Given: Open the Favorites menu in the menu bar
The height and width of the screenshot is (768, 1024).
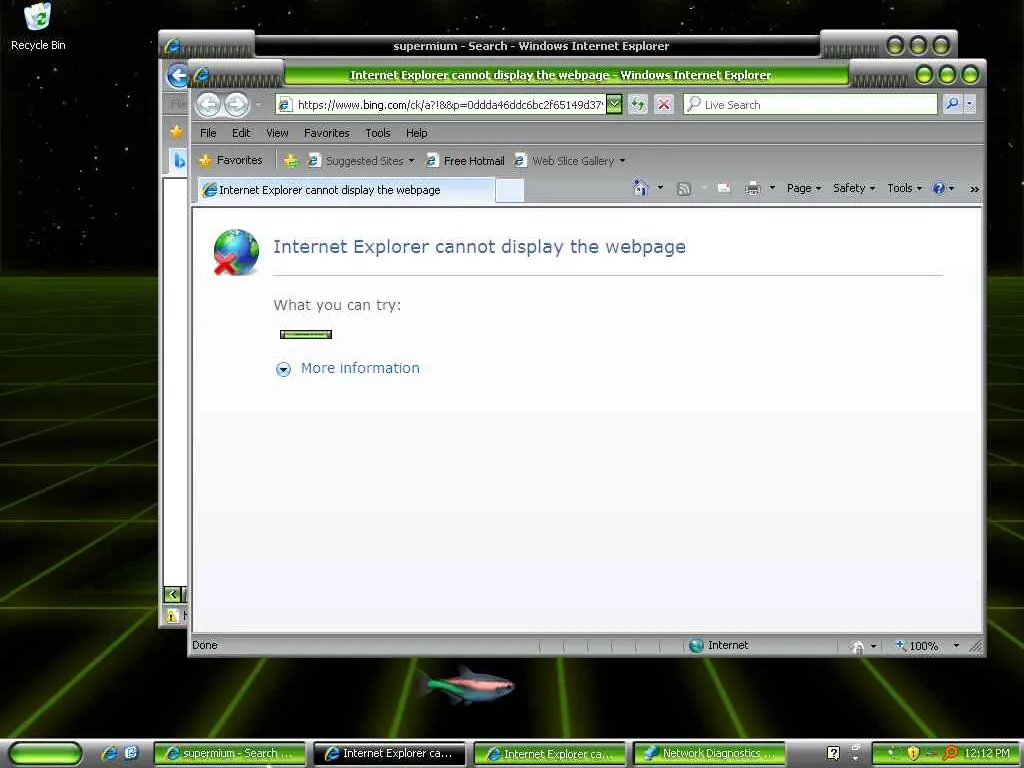Looking at the screenshot, I should pyautogui.click(x=327, y=133).
